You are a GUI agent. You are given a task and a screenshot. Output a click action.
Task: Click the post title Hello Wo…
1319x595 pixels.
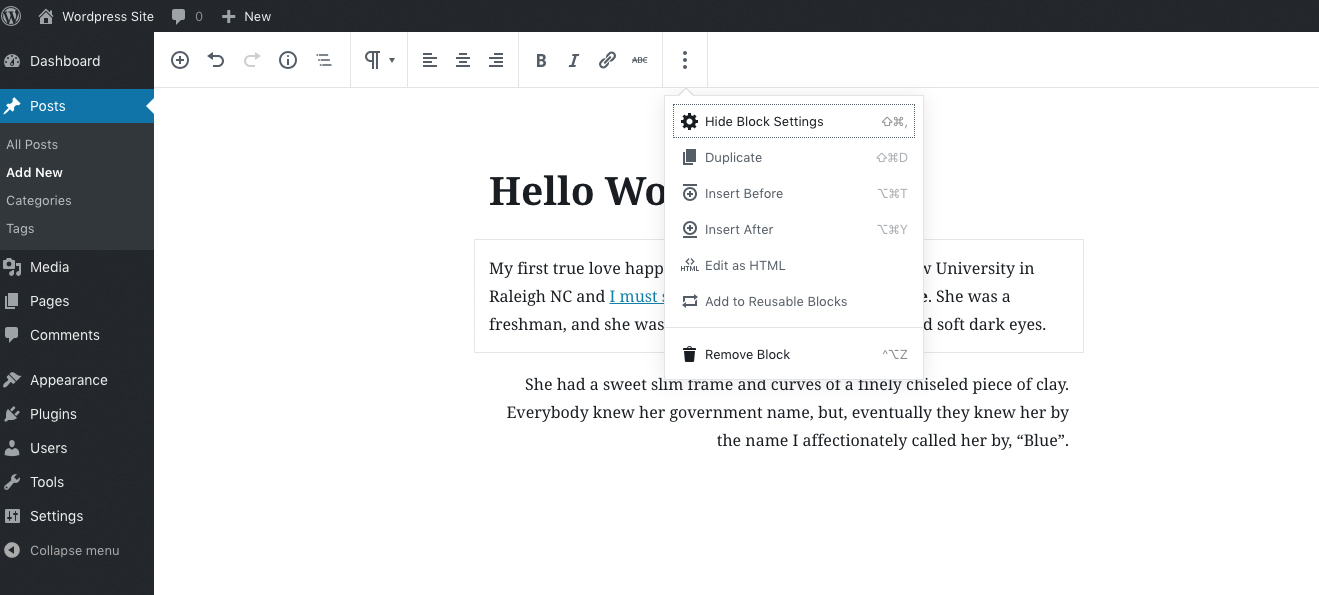pyautogui.click(x=576, y=190)
